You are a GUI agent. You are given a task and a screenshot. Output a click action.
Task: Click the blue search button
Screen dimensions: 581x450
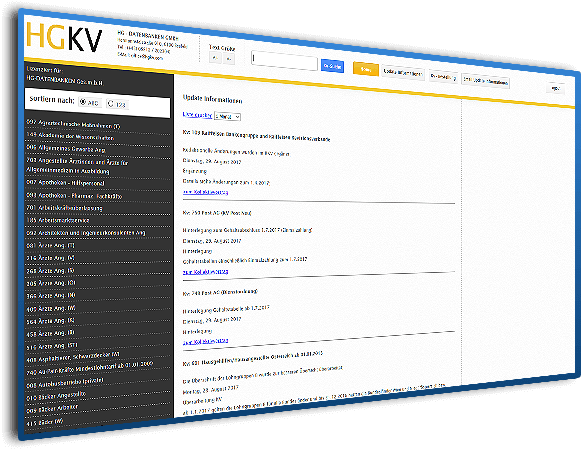point(332,66)
